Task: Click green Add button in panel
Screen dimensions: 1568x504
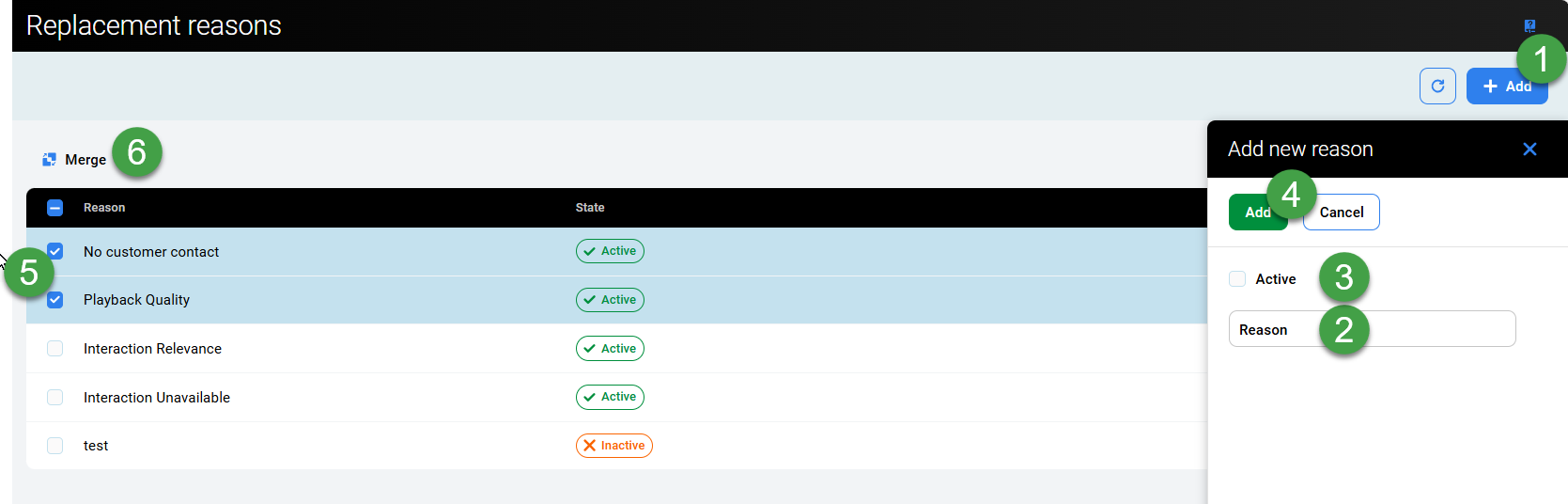Action: [1251, 213]
